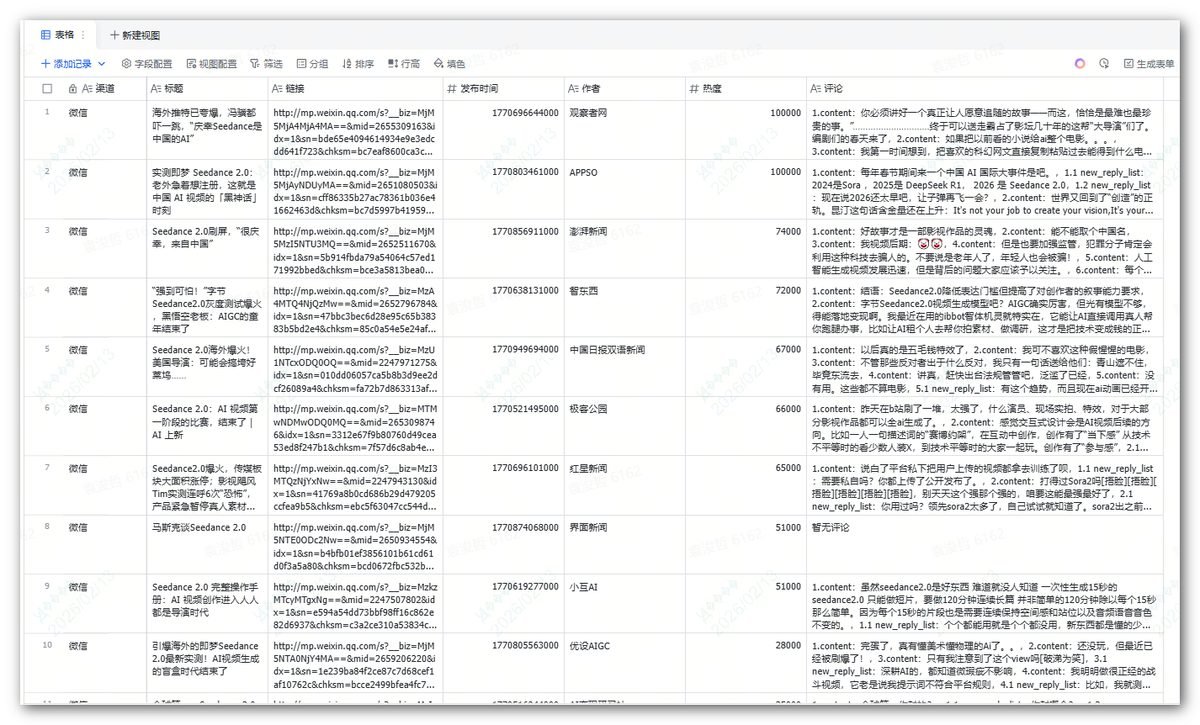Click the publish time 1770874068000
This screenshot has height=725, width=1200.
(x=525, y=526)
